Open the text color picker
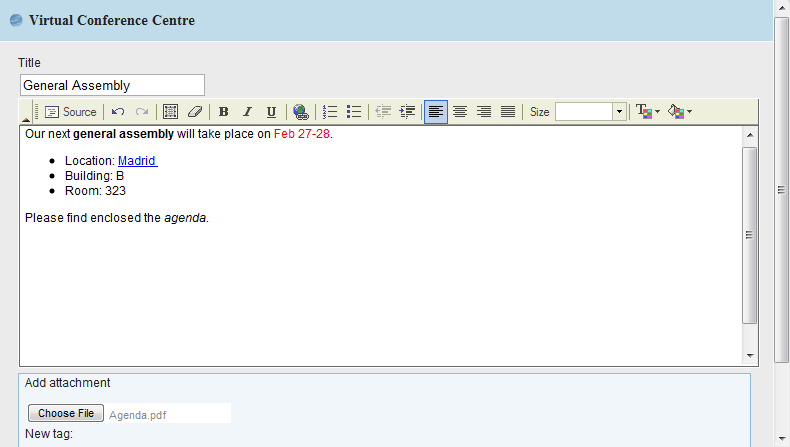Viewport: 790px width, 447px height. click(x=648, y=112)
